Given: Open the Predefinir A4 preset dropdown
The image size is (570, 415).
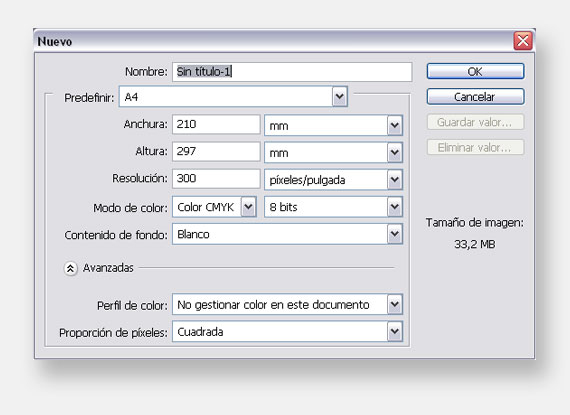Looking at the screenshot, I should (233, 97).
